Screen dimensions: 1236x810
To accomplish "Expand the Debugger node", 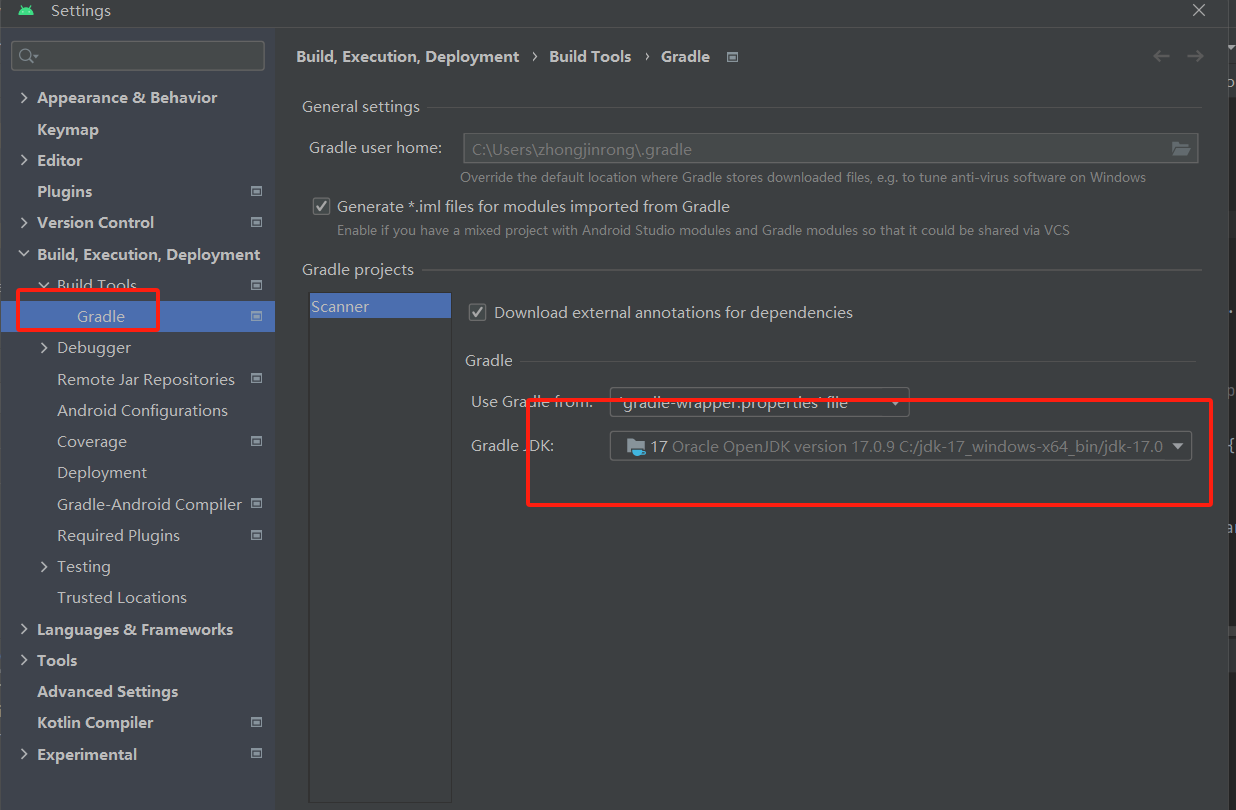I will 44,347.
